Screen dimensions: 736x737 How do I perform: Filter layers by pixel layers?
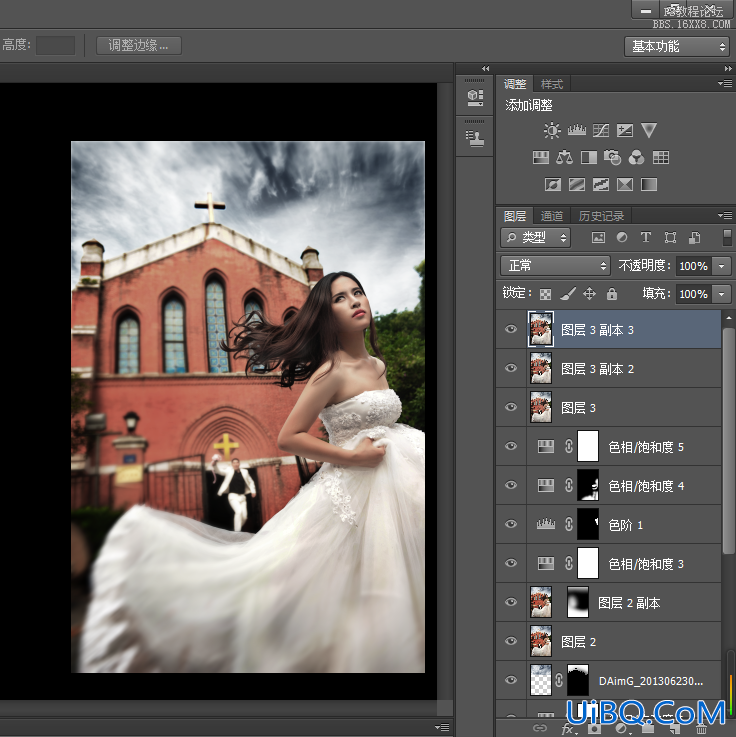click(598, 238)
